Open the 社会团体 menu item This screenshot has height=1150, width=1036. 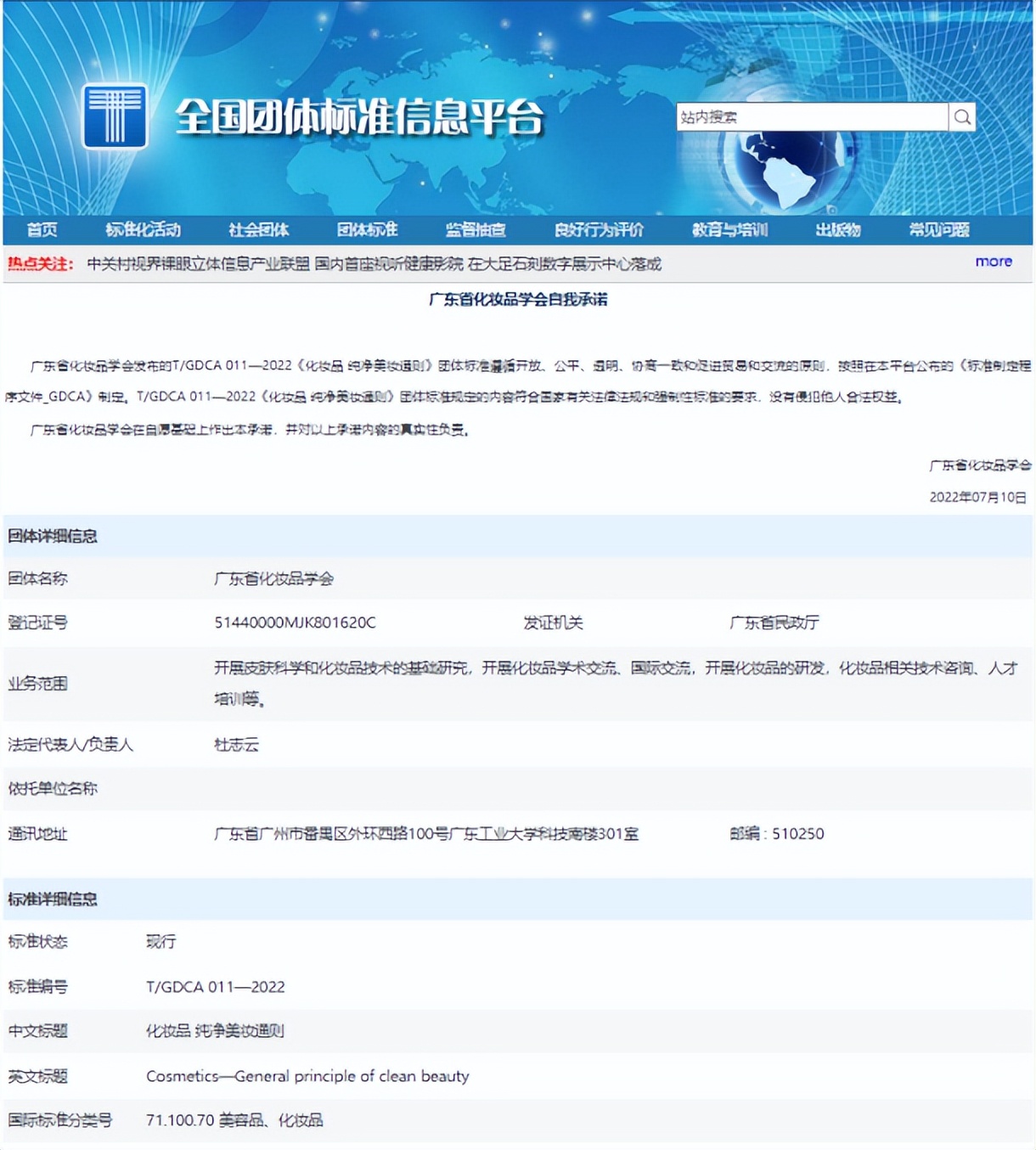click(259, 229)
